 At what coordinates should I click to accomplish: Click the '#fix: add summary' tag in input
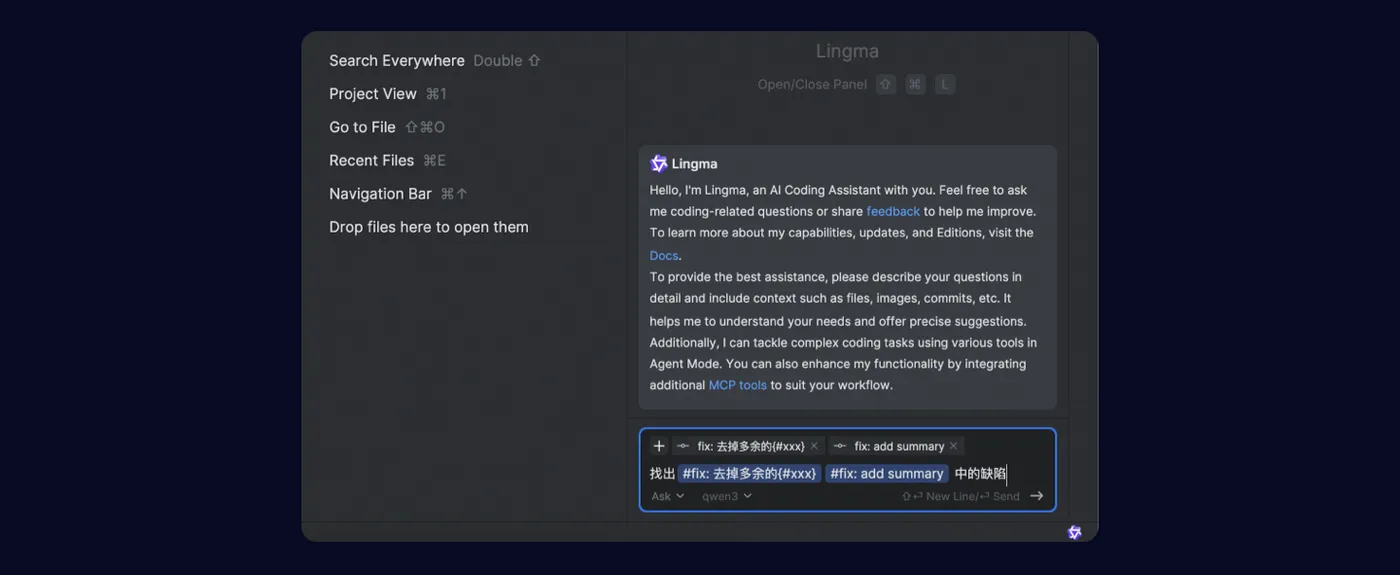pyautogui.click(x=887, y=473)
